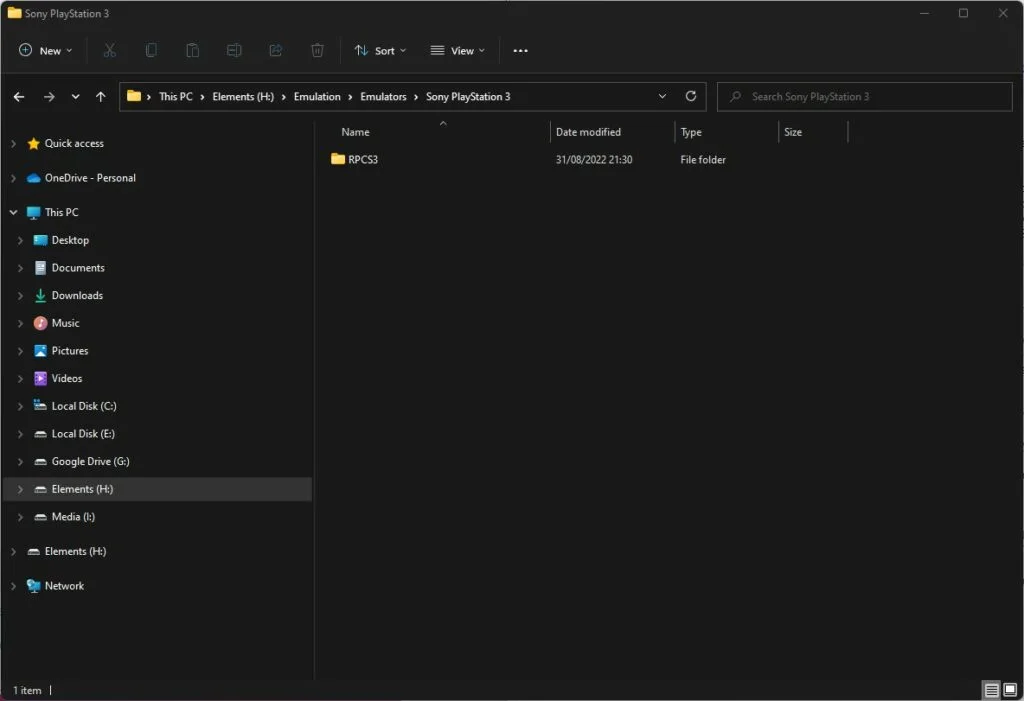Click Emulators in address breadcrumb
This screenshot has width=1024, height=701.
coord(383,97)
